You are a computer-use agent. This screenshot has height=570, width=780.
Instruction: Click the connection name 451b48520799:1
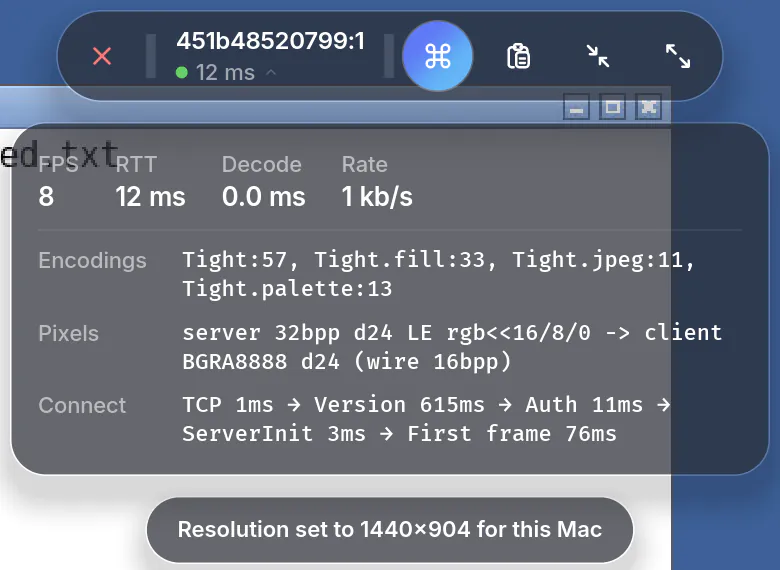point(271,41)
